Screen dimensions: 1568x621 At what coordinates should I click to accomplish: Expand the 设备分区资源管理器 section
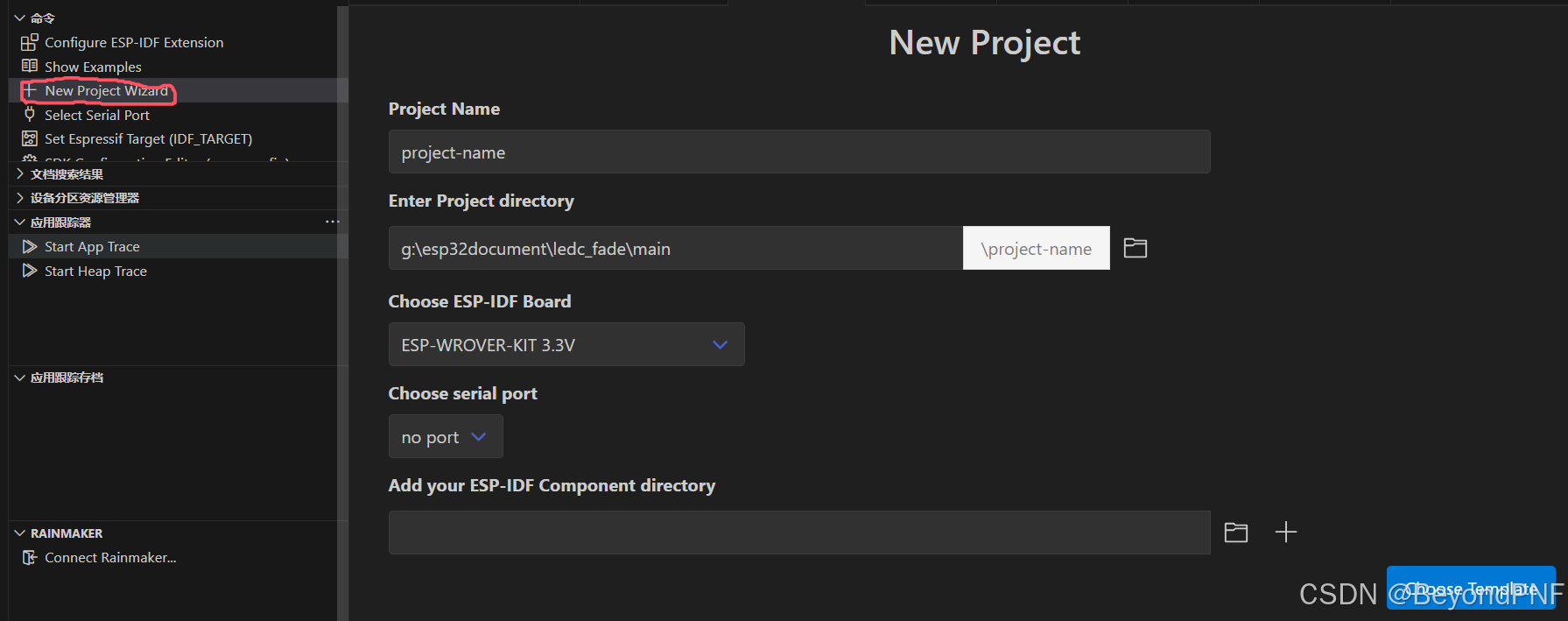click(x=19, y=198)
